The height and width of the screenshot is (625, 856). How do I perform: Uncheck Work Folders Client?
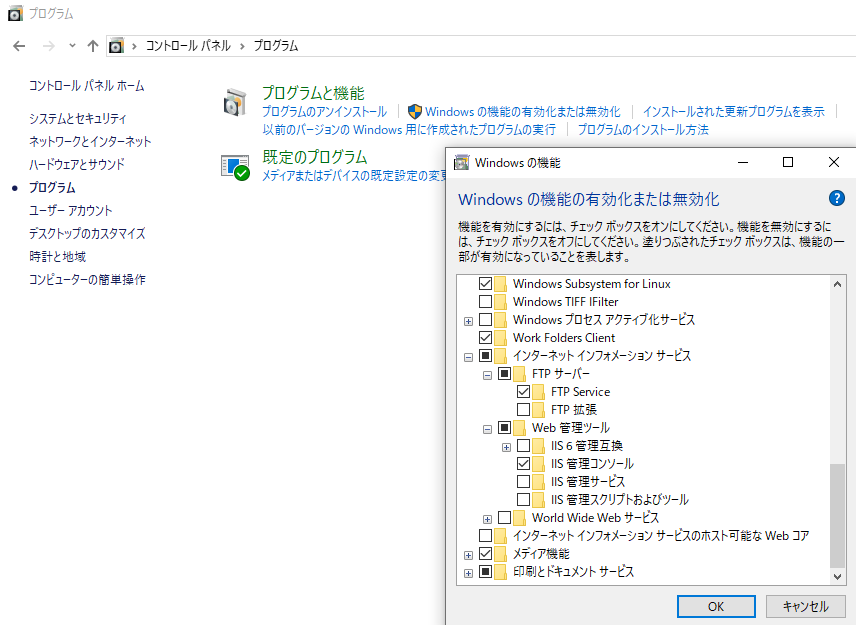485,338
